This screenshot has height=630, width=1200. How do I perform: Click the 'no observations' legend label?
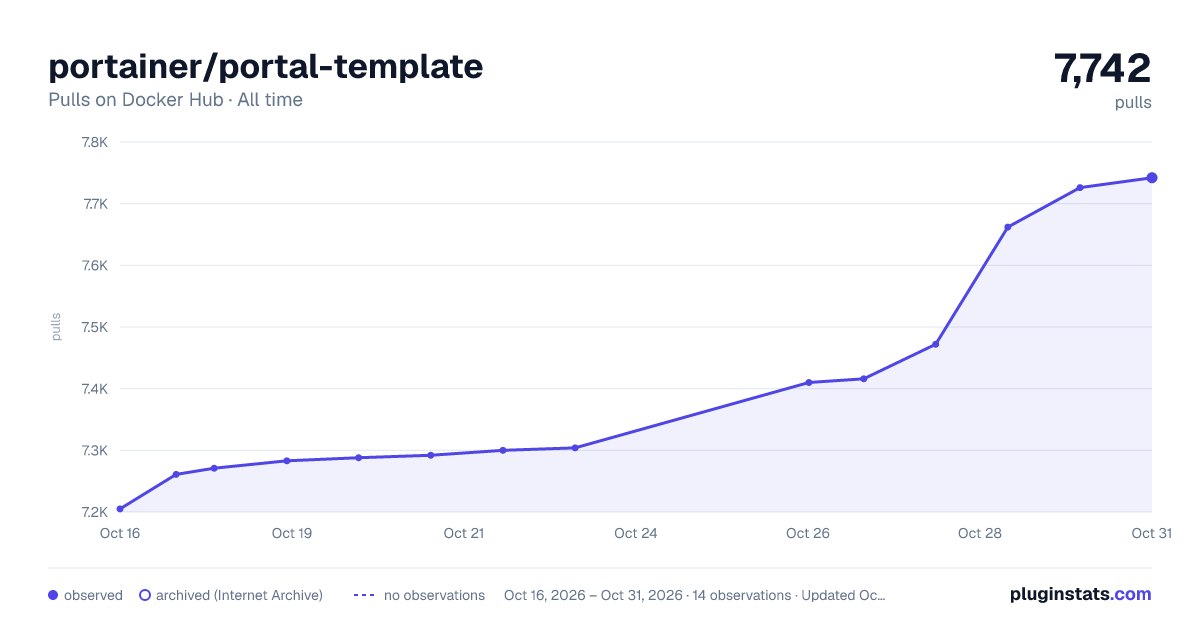[x=434, y=595]
